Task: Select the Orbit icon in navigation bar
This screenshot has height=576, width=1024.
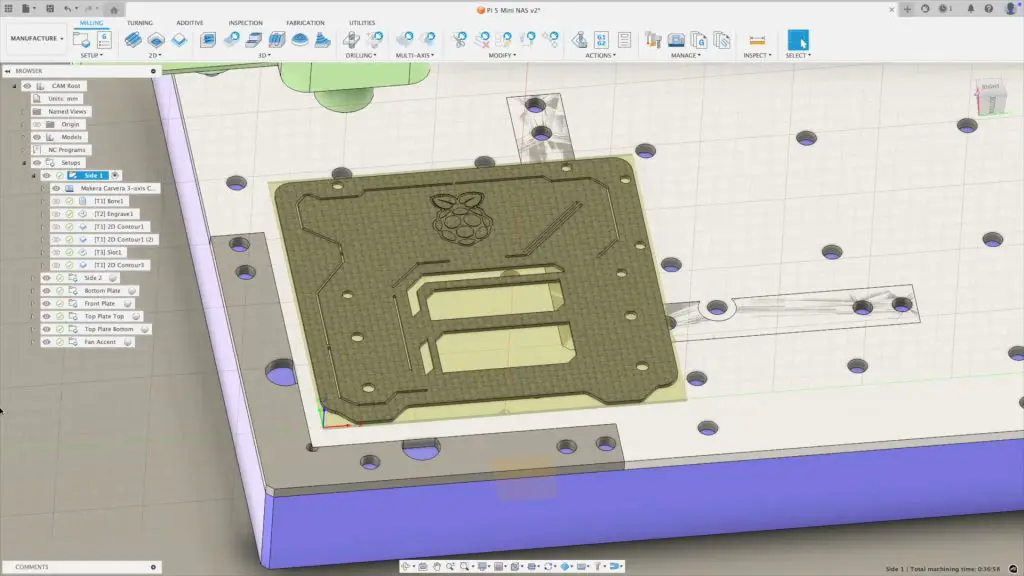Action: 408,566
